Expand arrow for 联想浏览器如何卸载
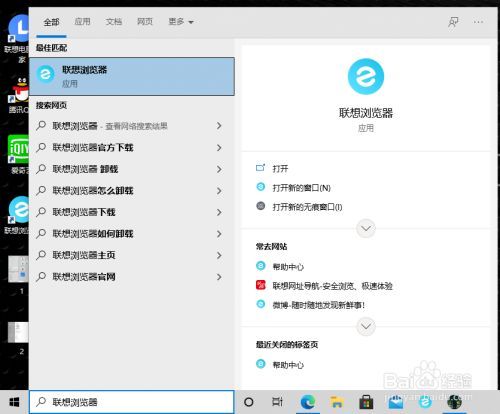Viewport: 500px width, 414px height. pyautogui.click(x=219, y=234)
